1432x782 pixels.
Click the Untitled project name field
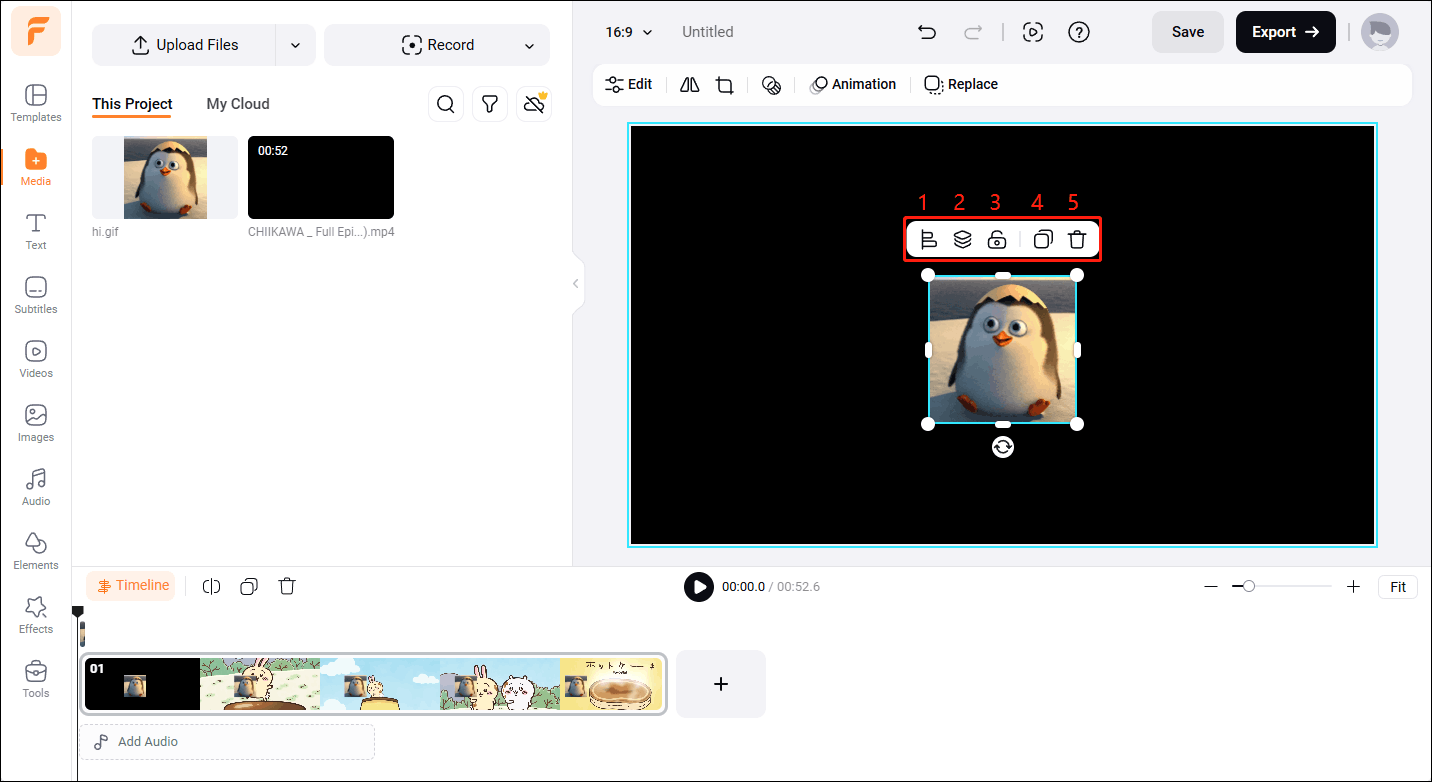pos(708,32)
